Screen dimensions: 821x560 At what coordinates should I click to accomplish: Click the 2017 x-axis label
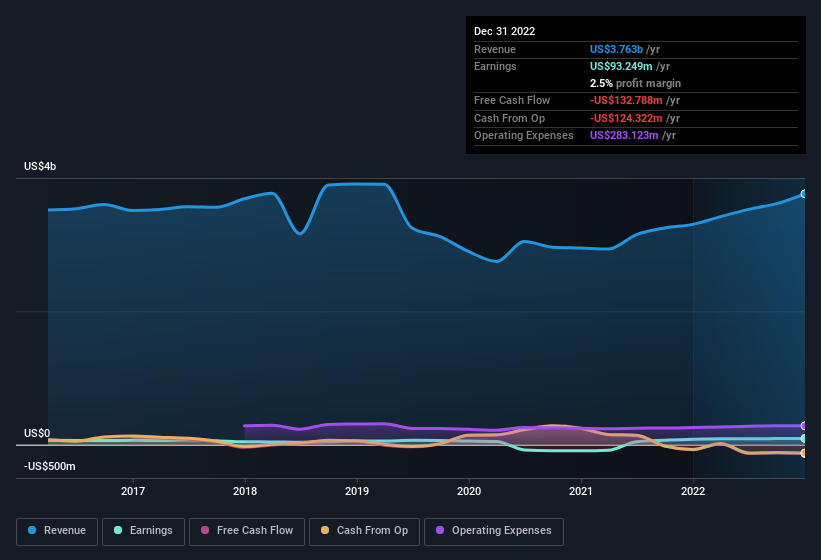coord(133,491)
